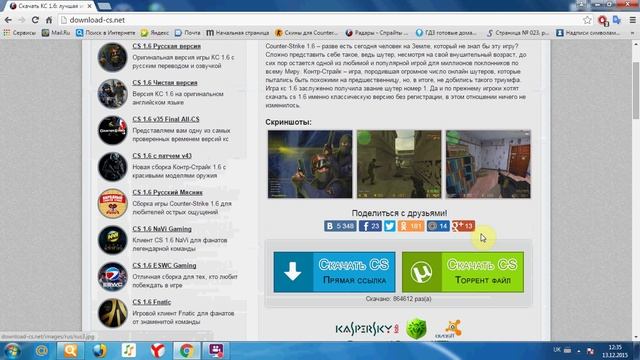Click the translate extension icon in toolbar

pos(617,20)
